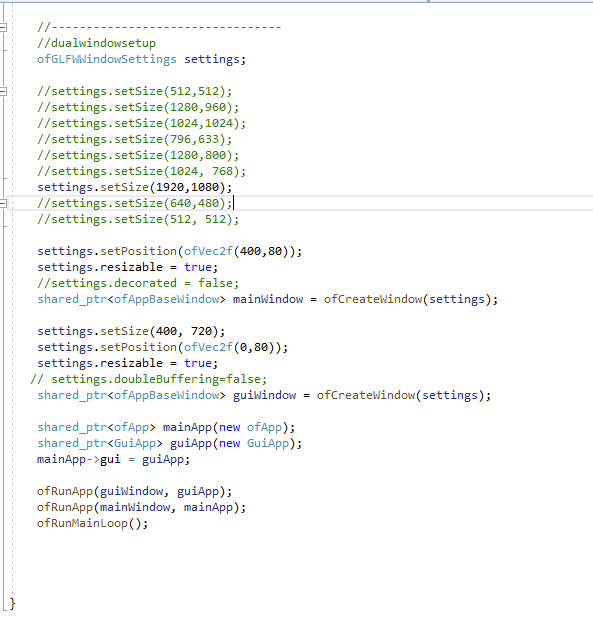
Task: Place cursor in the //dualwindowsetup comment
Action: click(96, 43)
